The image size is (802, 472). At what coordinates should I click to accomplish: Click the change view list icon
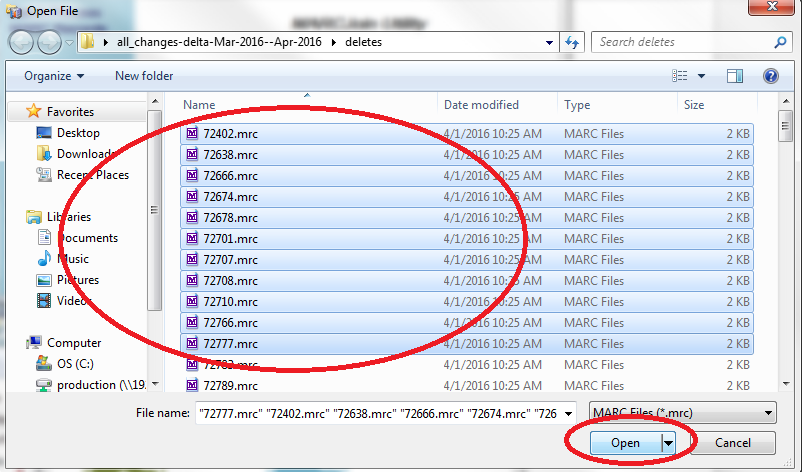click(x=679, y=76)
